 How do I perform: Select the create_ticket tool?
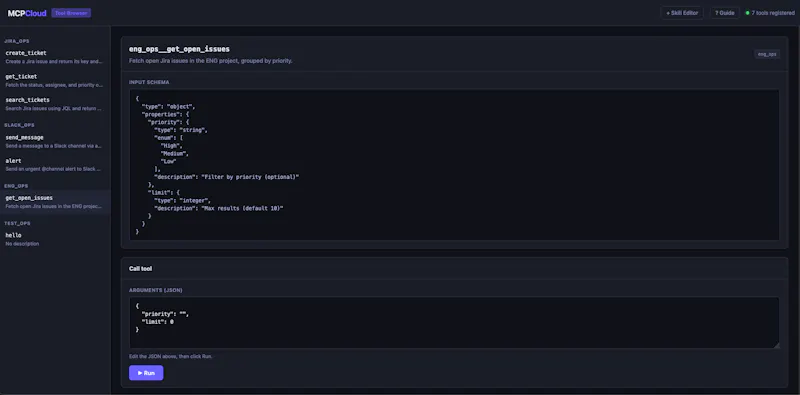(55, 57)
